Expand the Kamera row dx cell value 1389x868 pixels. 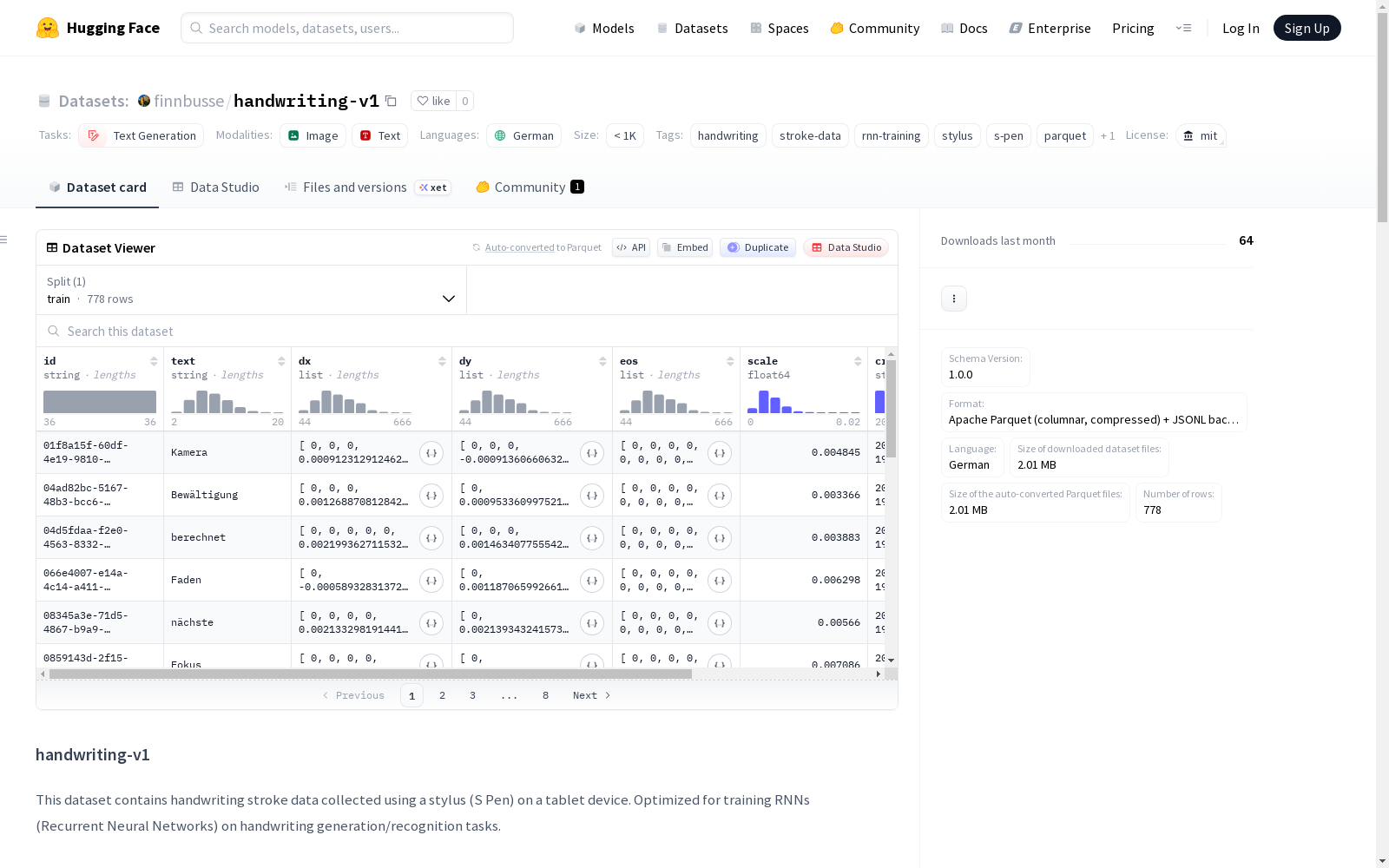[431, 453]
